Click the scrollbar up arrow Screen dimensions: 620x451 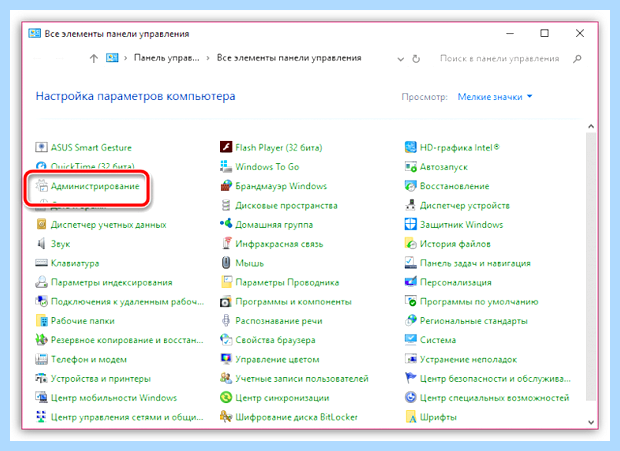point(591,126)
